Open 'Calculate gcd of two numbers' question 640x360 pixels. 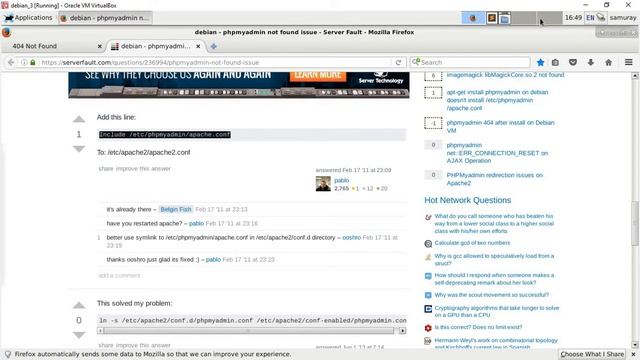472,243
